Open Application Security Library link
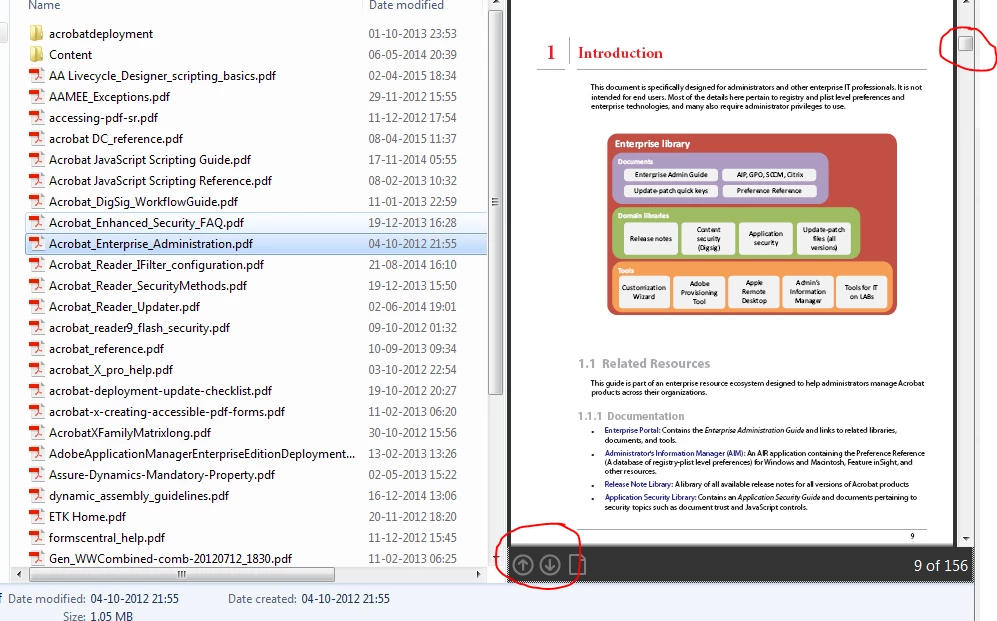Viewport: 997px width, 621px height. pyautogui.click(x=650, y=498)
